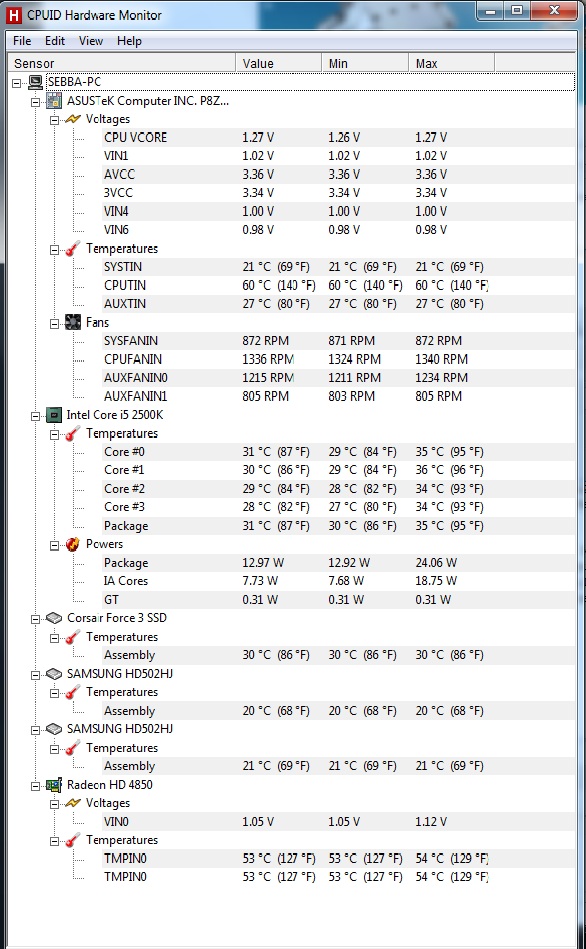The image size is (586, 949).
Task: Open the File menu
Action: (x=22, y=41)
